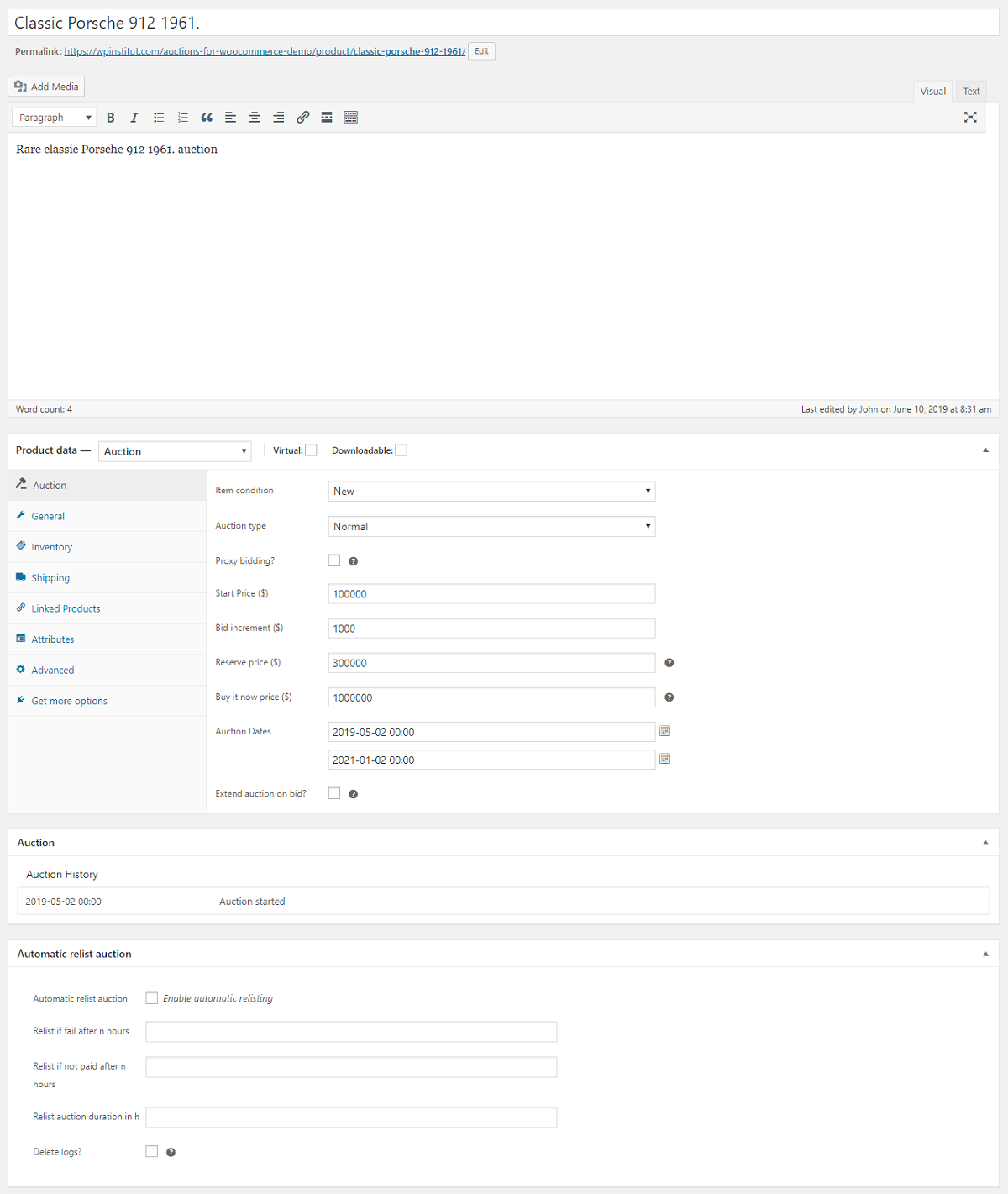Toggle bold formatting in the editor
Screen dimensions: 1008x1194
110,117
